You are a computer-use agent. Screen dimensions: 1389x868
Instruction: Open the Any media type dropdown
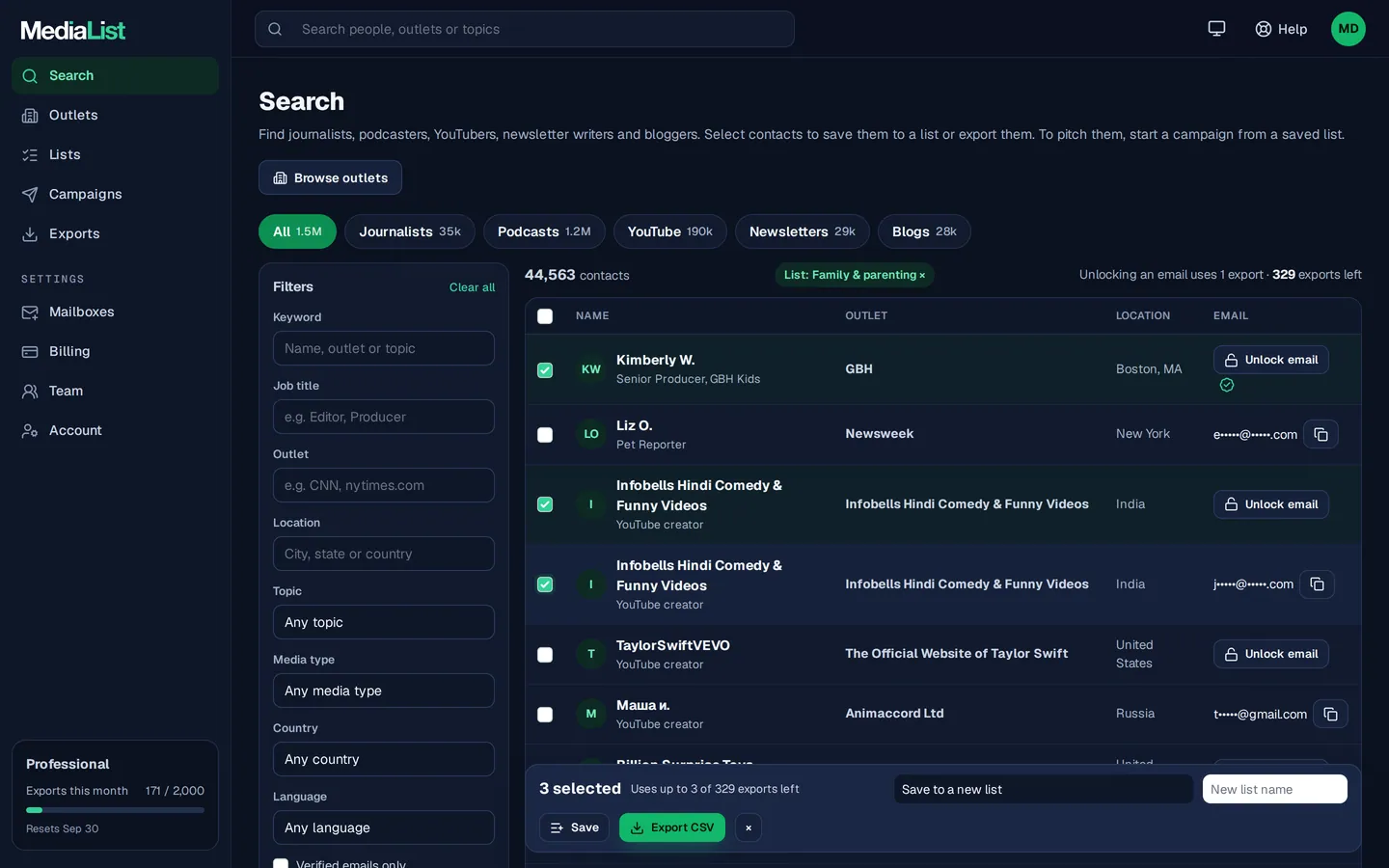coord(384,691)
